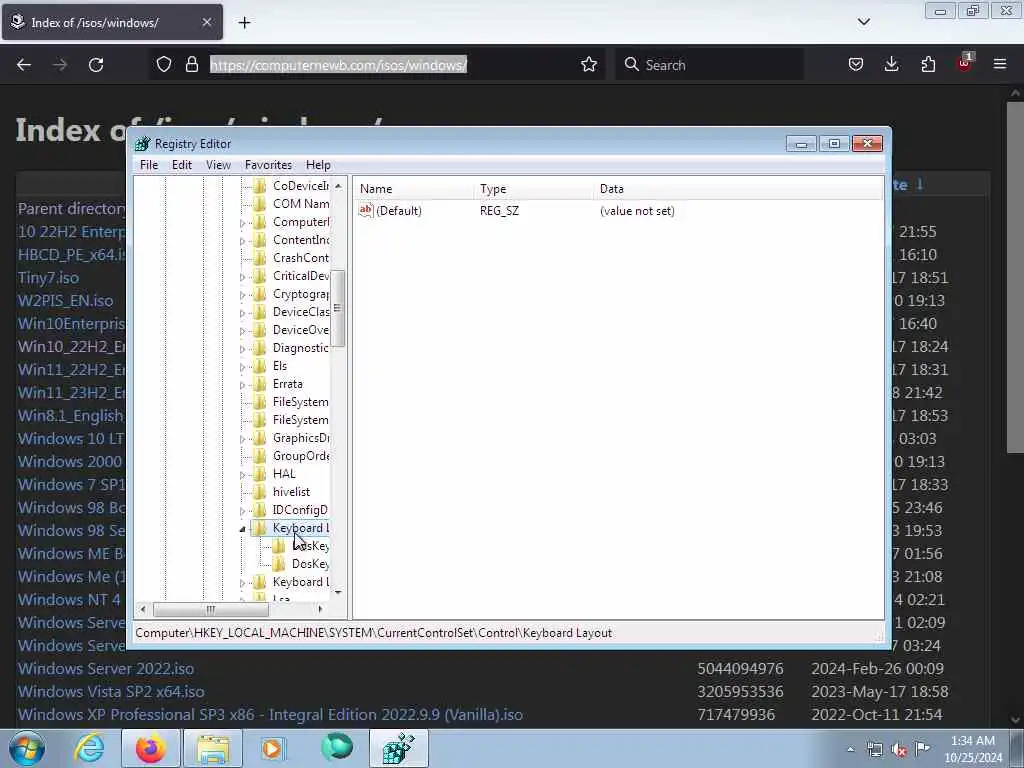Open the Favorites menu

[x=268, y=165]
